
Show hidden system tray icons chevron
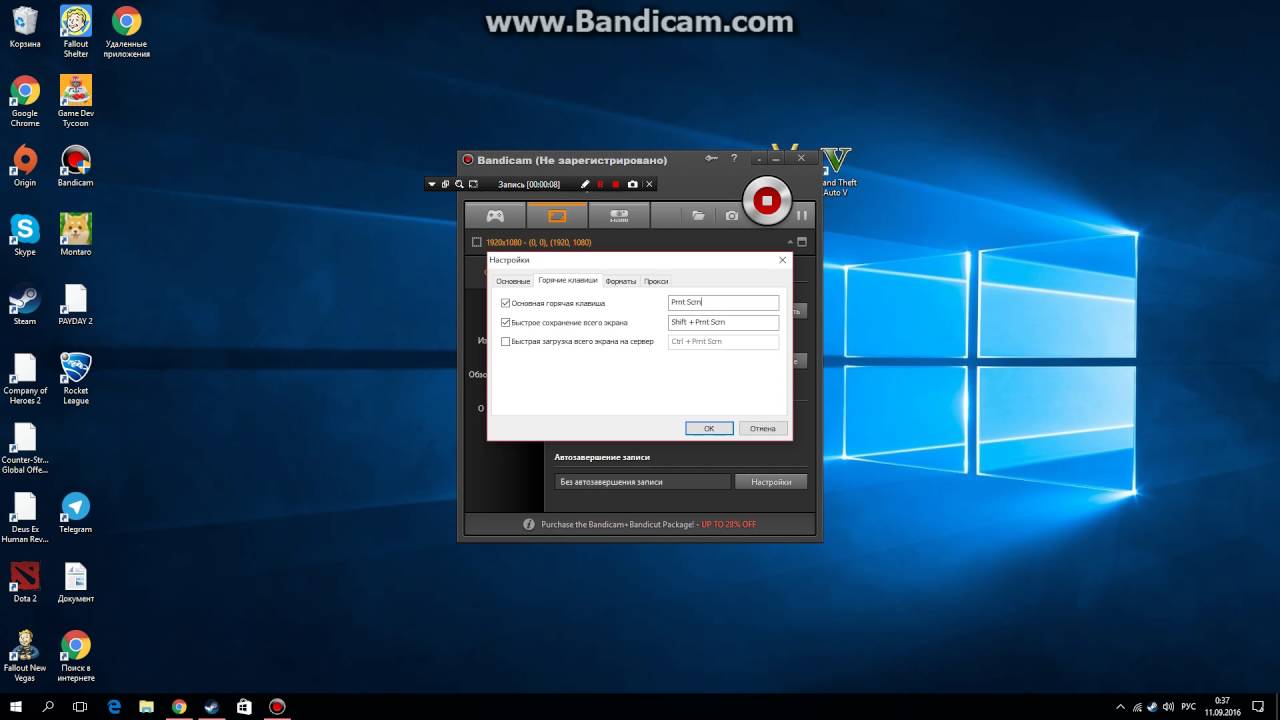point(1120,706)
